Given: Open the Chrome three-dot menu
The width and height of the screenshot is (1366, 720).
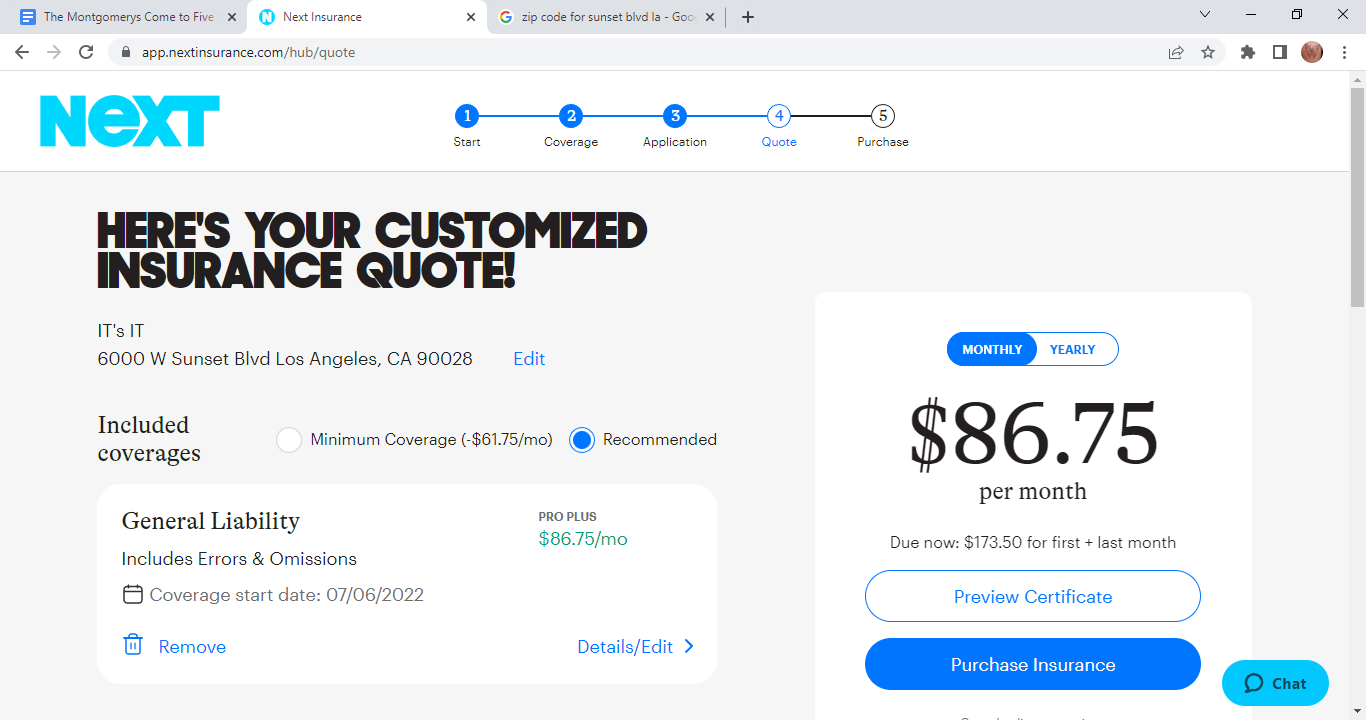Looking at the screenshot, I should click(1344, 52).
